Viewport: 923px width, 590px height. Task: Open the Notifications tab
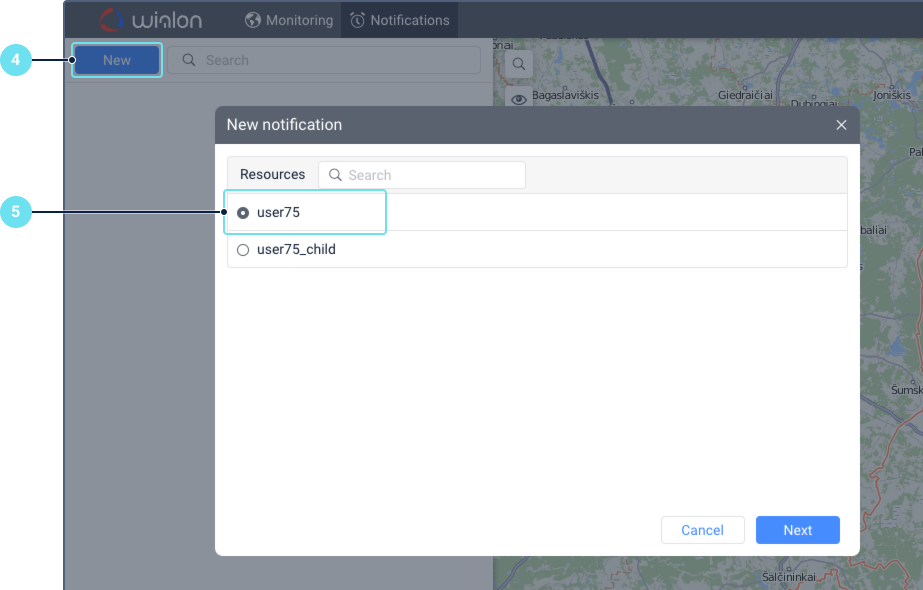(x=400, y=20)
